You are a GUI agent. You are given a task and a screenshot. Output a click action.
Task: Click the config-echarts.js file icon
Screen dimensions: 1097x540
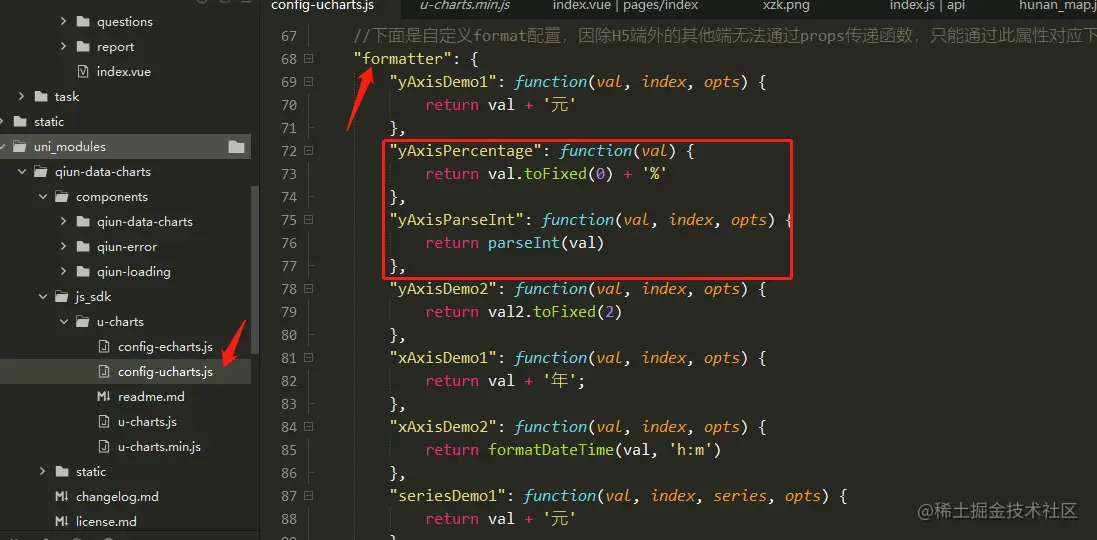(104, 346)
